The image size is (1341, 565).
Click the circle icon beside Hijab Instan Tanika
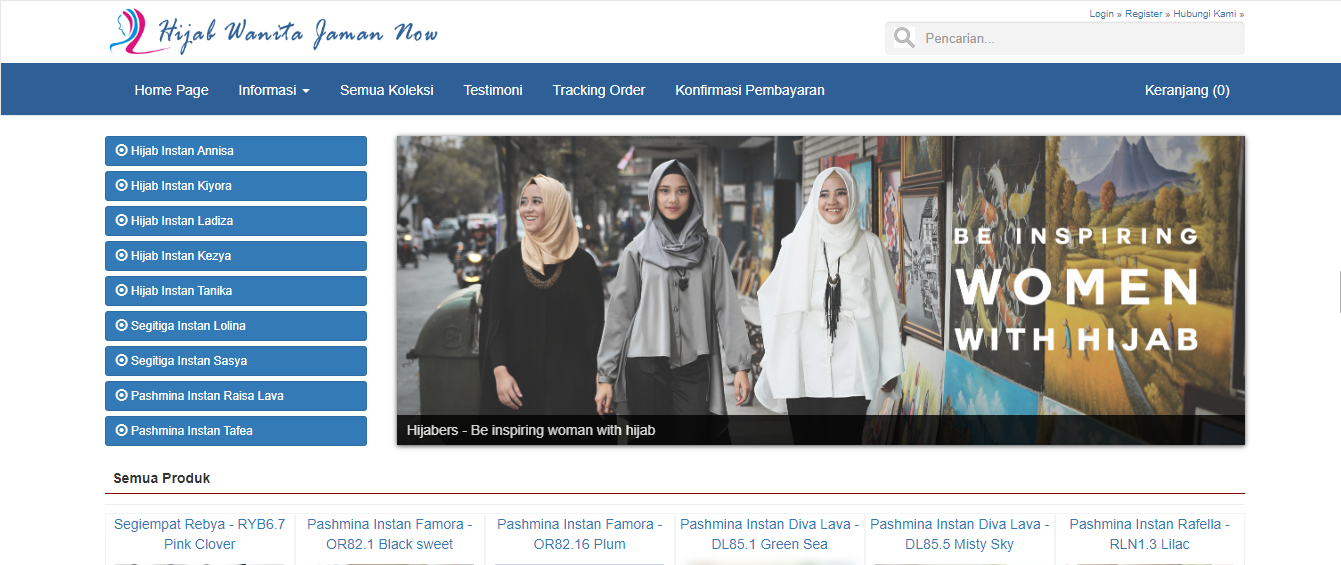tap(122, 291)
